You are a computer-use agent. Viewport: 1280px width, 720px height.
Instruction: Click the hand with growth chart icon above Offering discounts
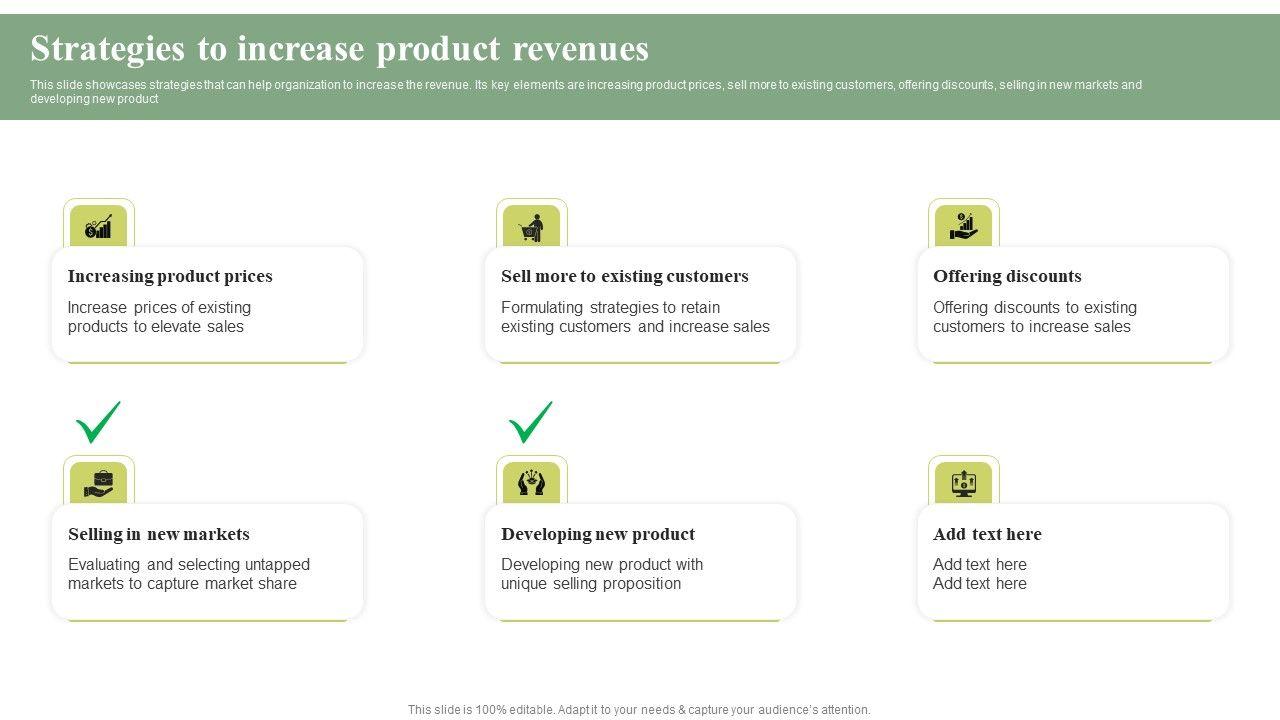click(963, 226)
